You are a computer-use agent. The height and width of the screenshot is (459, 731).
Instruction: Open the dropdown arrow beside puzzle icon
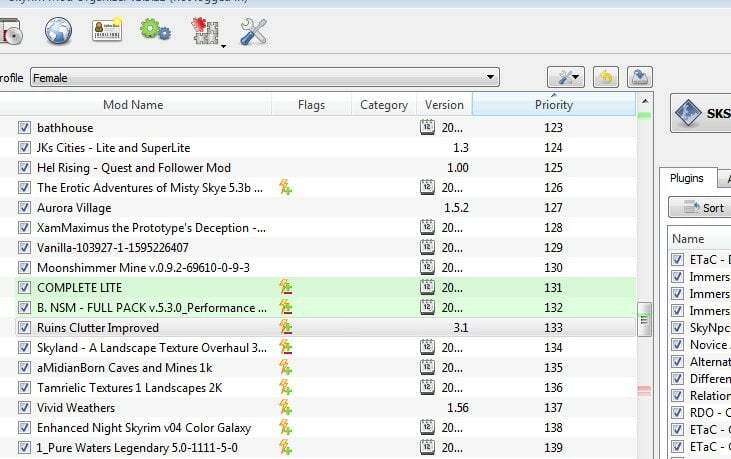(x=223, y=46)
